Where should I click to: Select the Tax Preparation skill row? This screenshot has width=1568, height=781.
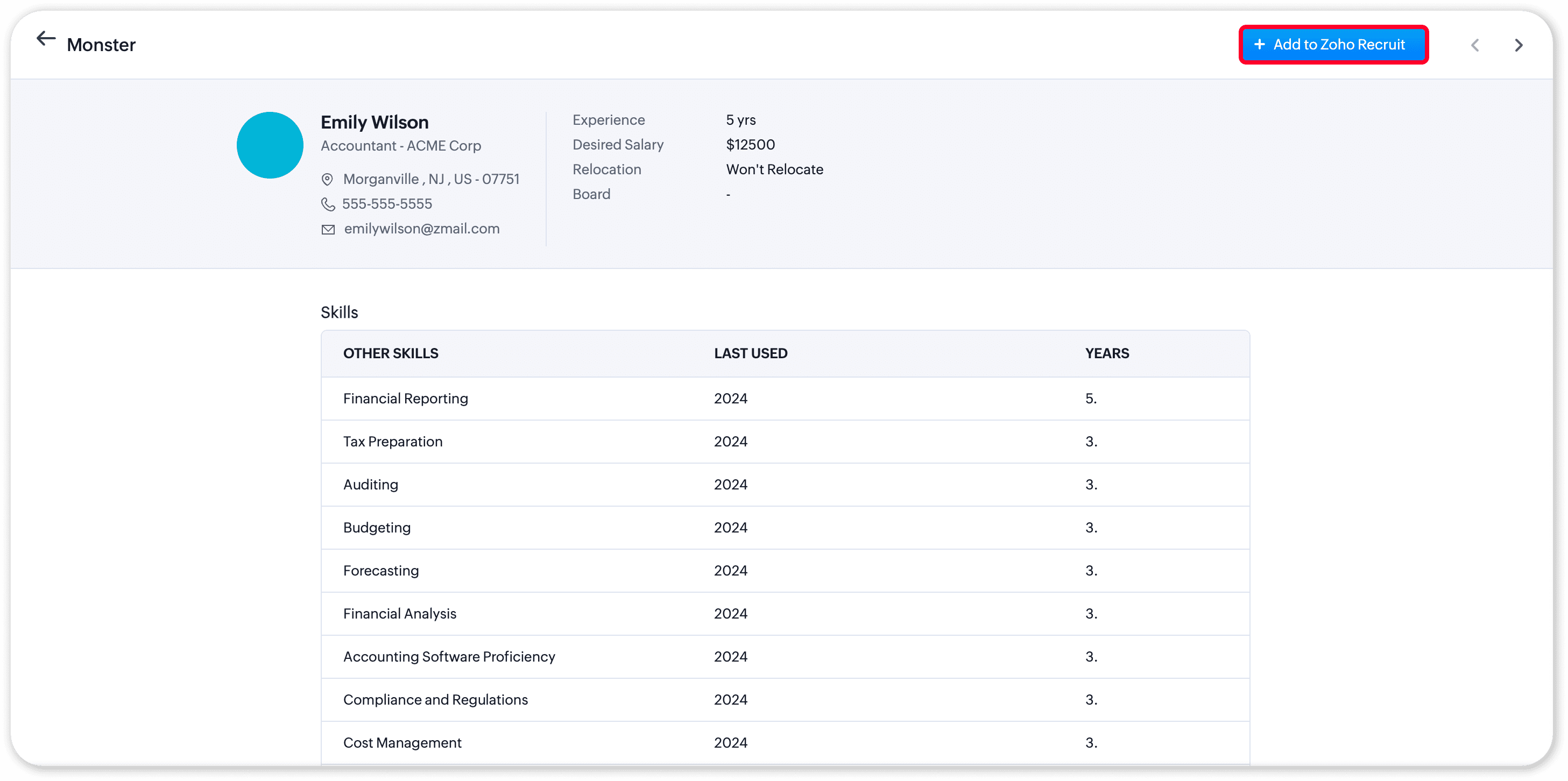click(393, 442)
